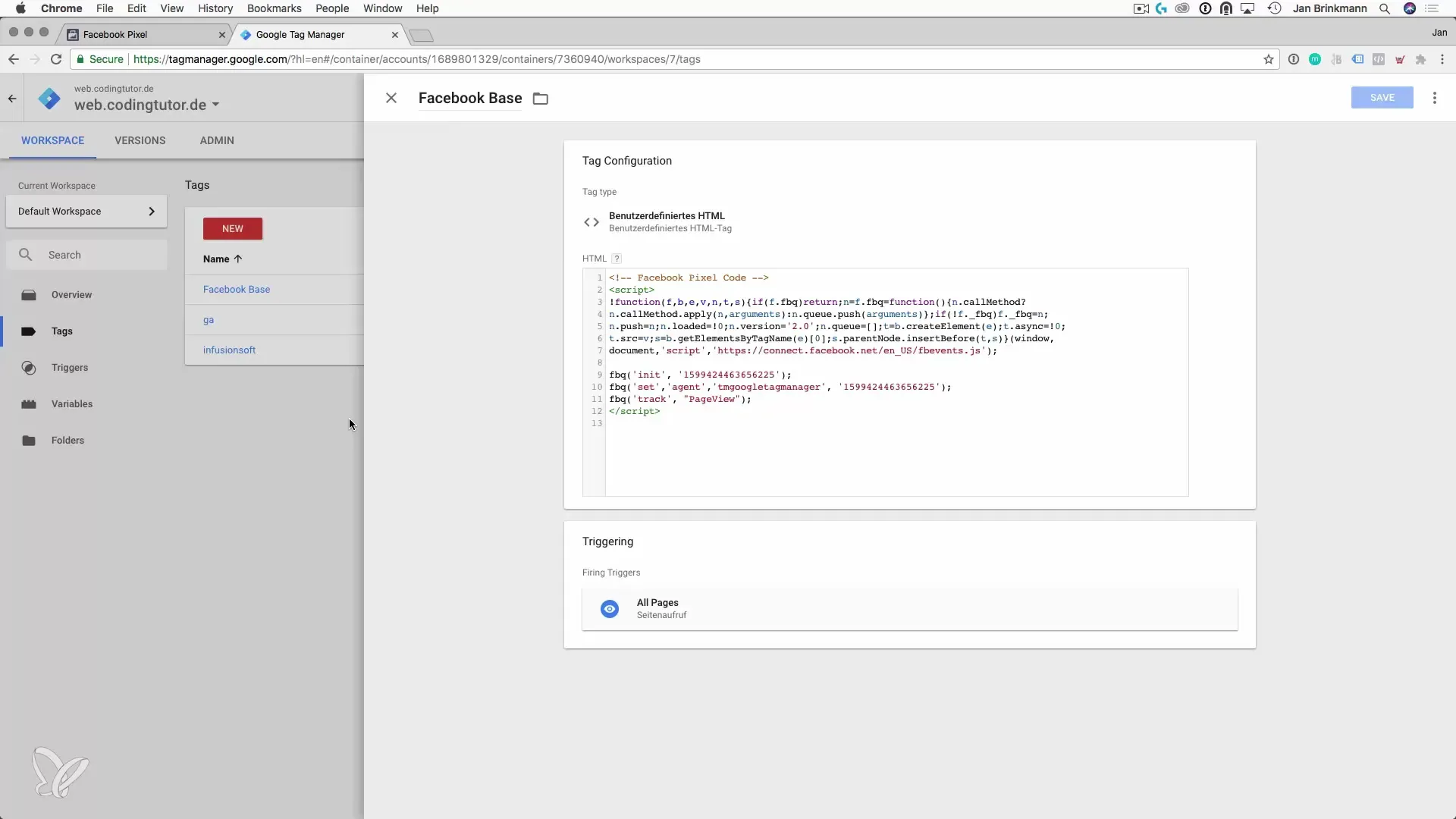
Task: Close the Facebook Pixel browser tab
Action: click(222, 35)
